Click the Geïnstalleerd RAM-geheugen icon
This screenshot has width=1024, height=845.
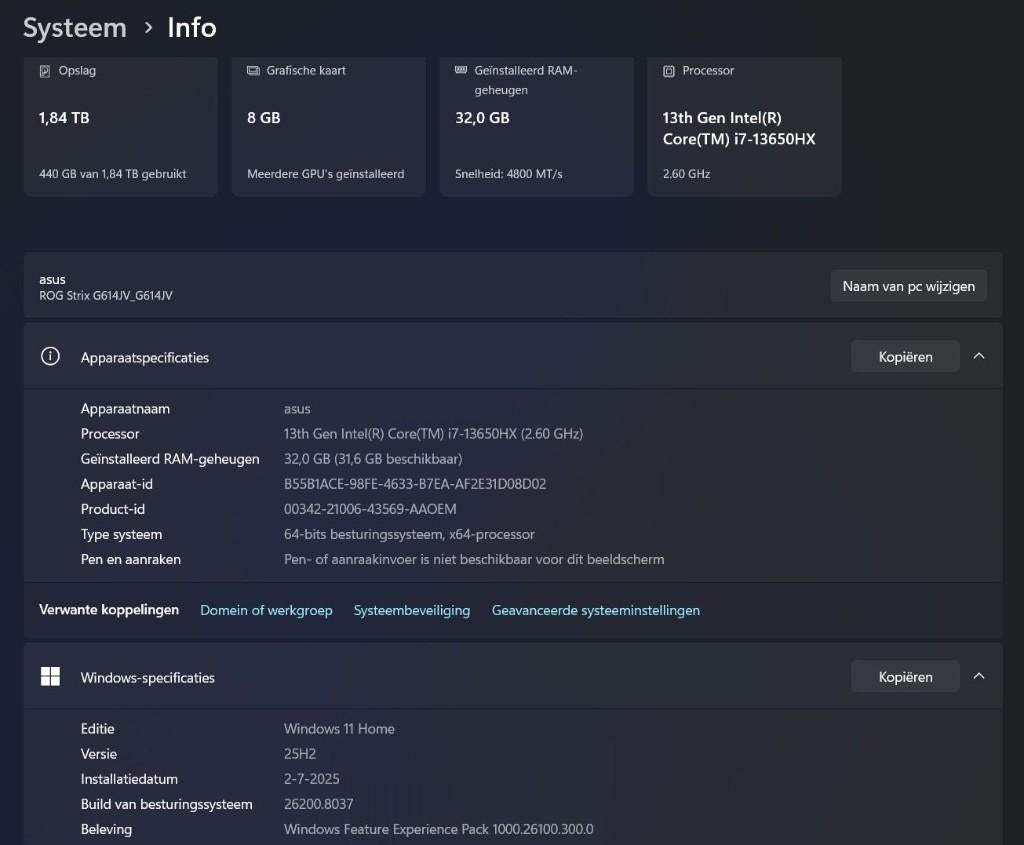click(x=459, y=70)
